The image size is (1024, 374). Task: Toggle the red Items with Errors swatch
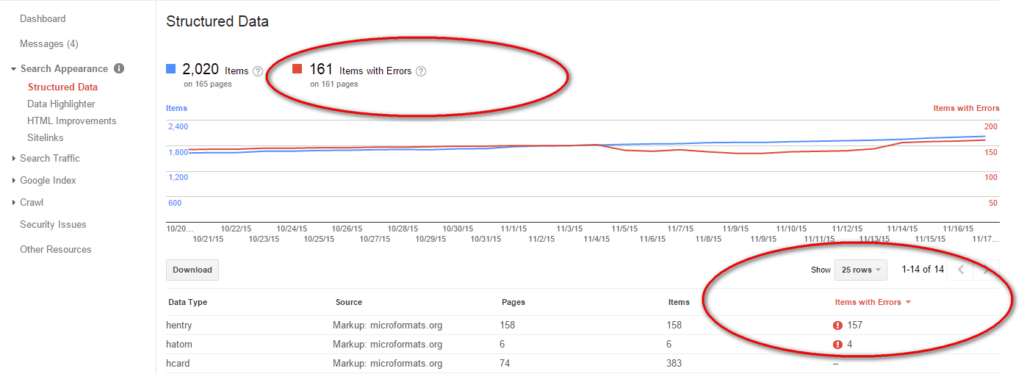297,69
